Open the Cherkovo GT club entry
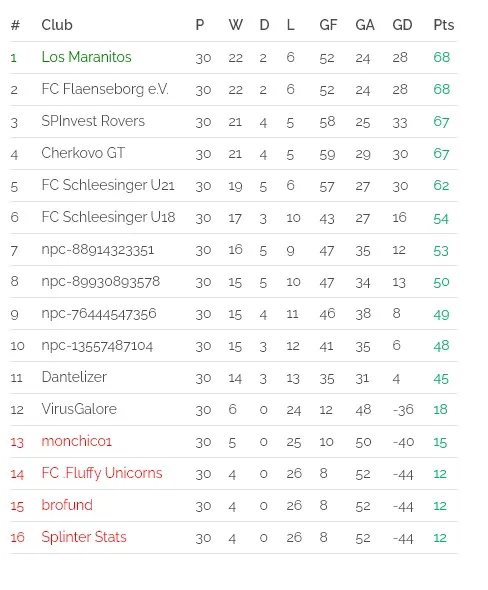The image size is (488, 590). 83,153
